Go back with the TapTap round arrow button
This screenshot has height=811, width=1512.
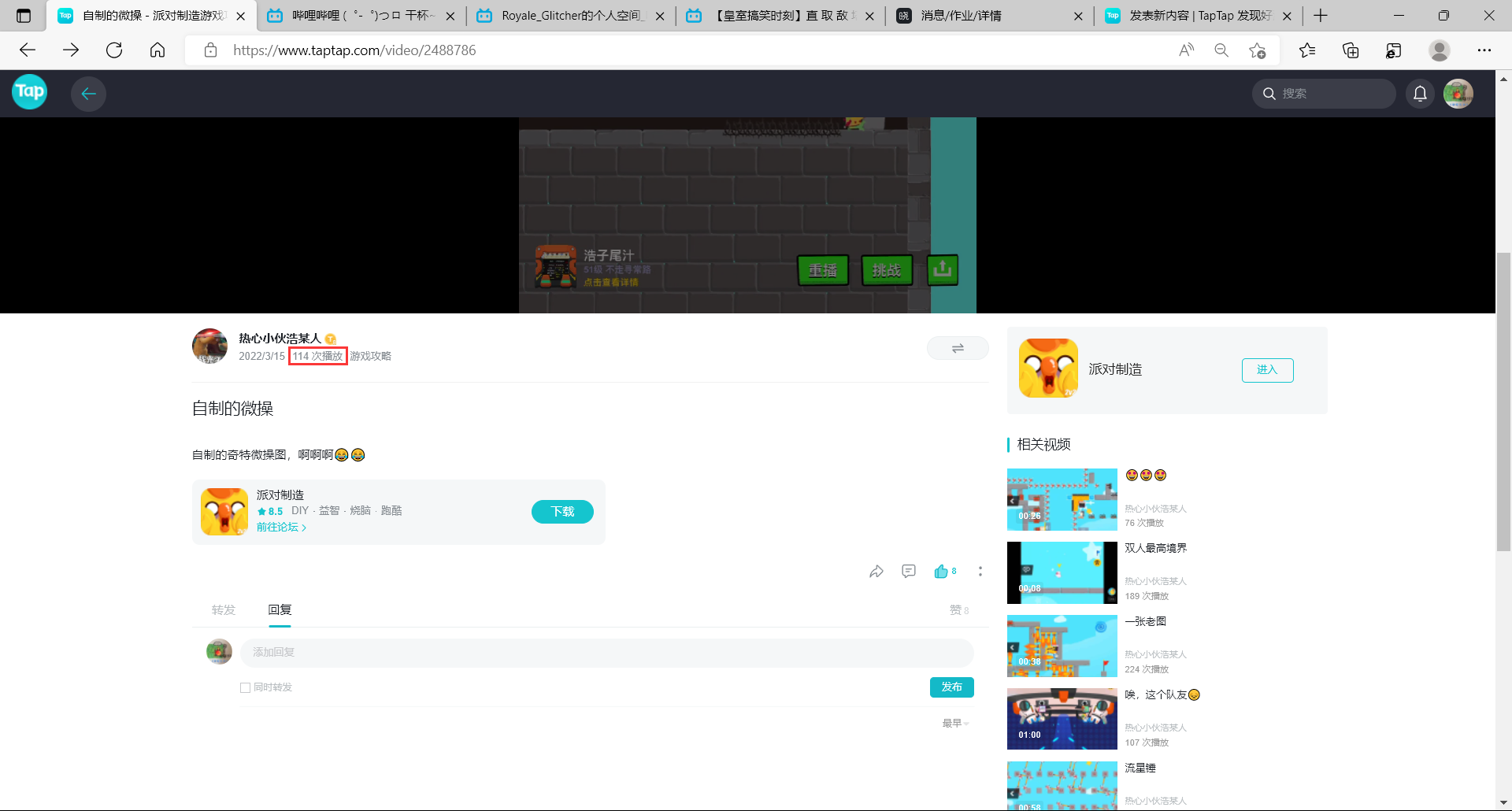(88, 94)
